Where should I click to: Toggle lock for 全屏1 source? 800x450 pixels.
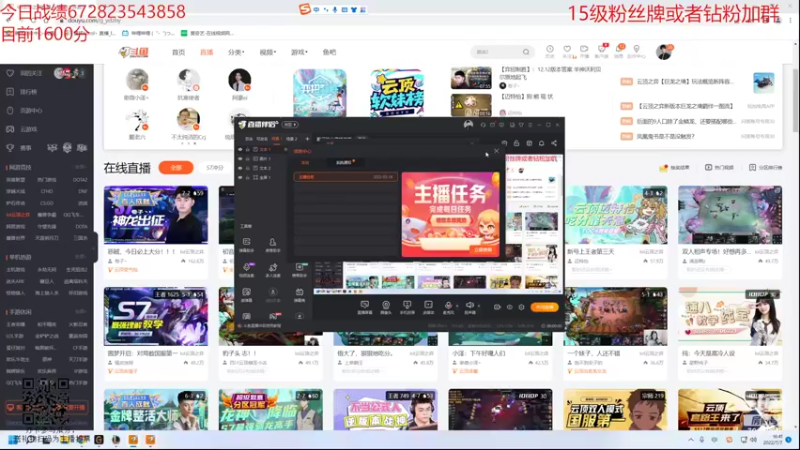click(248, 177)
